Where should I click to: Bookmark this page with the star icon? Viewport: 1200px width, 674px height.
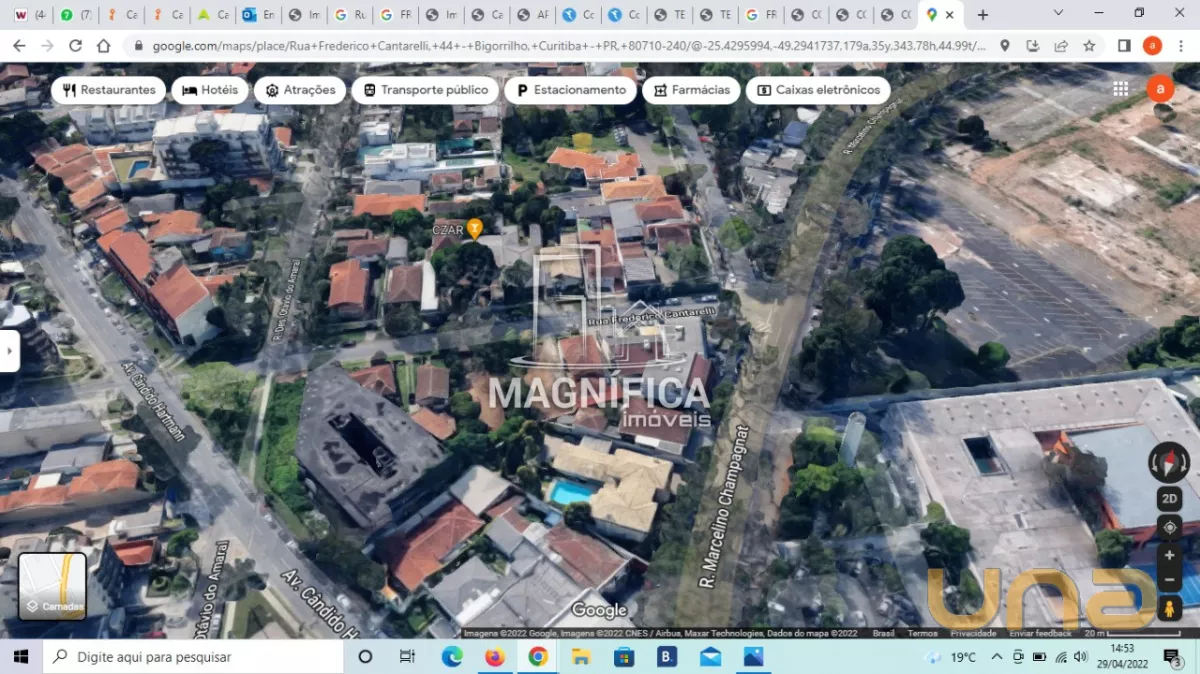point(1089,46)
